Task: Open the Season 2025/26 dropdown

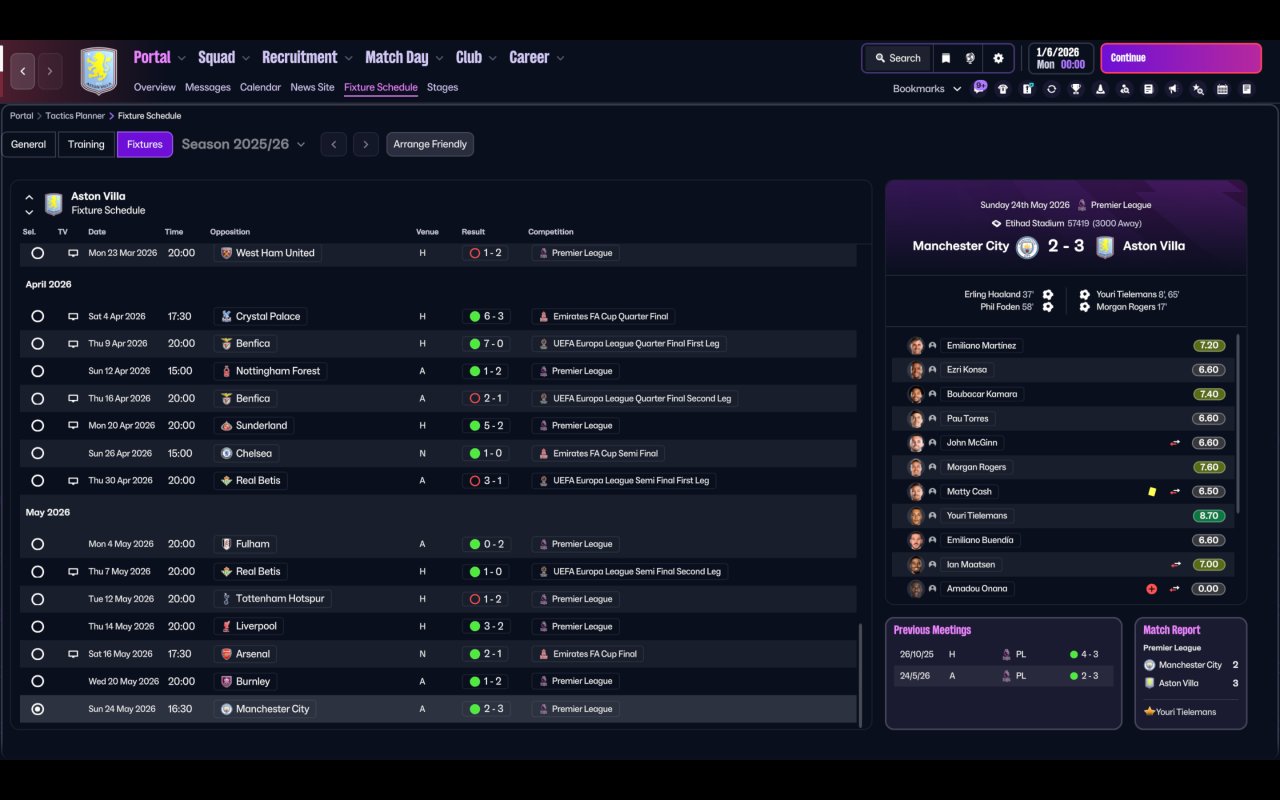Action: click(243, 144)
